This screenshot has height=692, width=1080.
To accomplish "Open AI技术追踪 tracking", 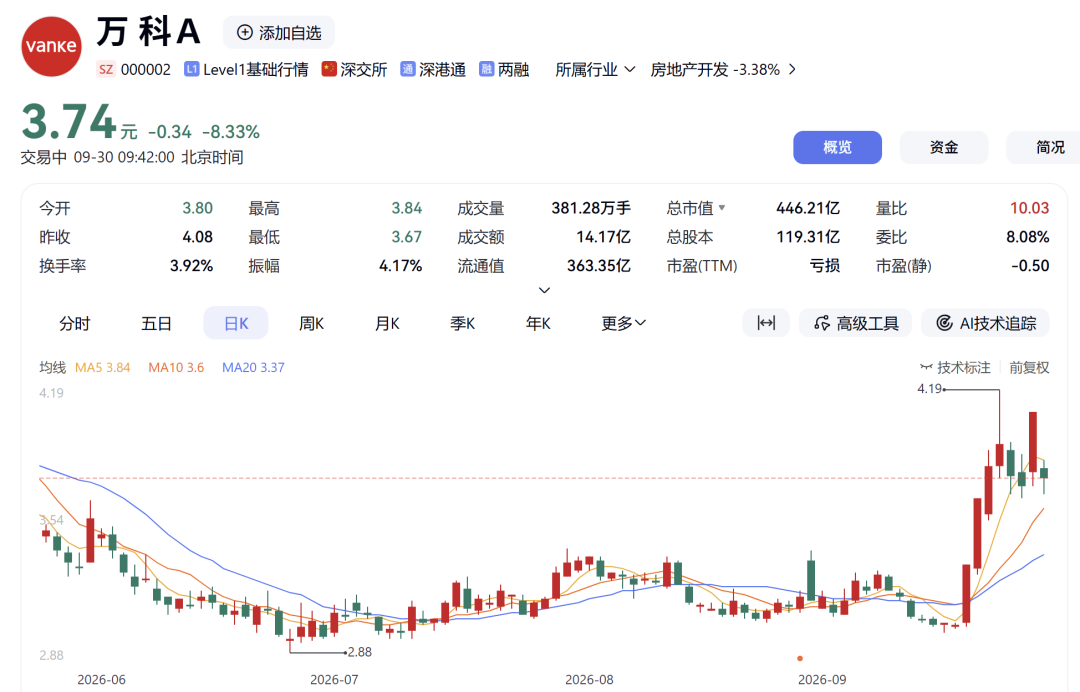I will (986, 323).
